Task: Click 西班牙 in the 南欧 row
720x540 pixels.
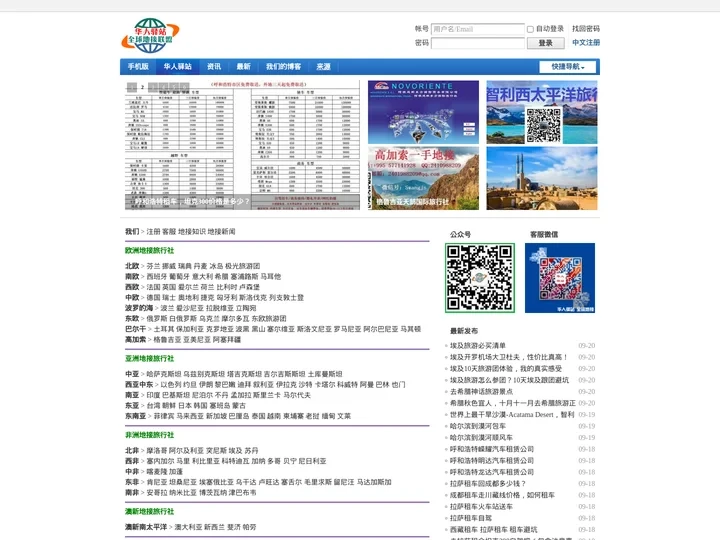Action: pyautogui.click(x=157, y=276)
